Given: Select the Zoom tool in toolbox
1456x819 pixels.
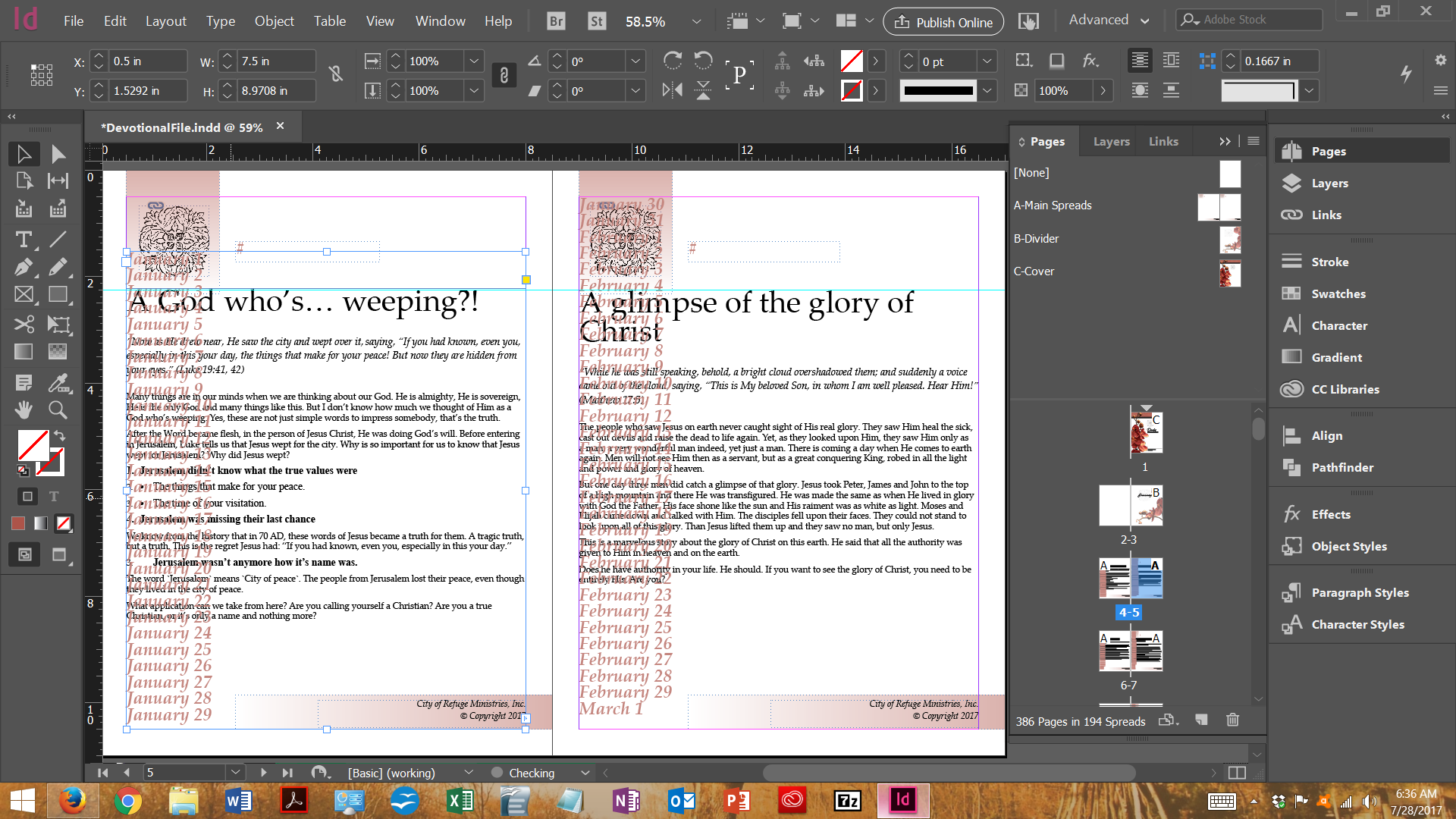Looking at the screenshot, I should 58,409.
